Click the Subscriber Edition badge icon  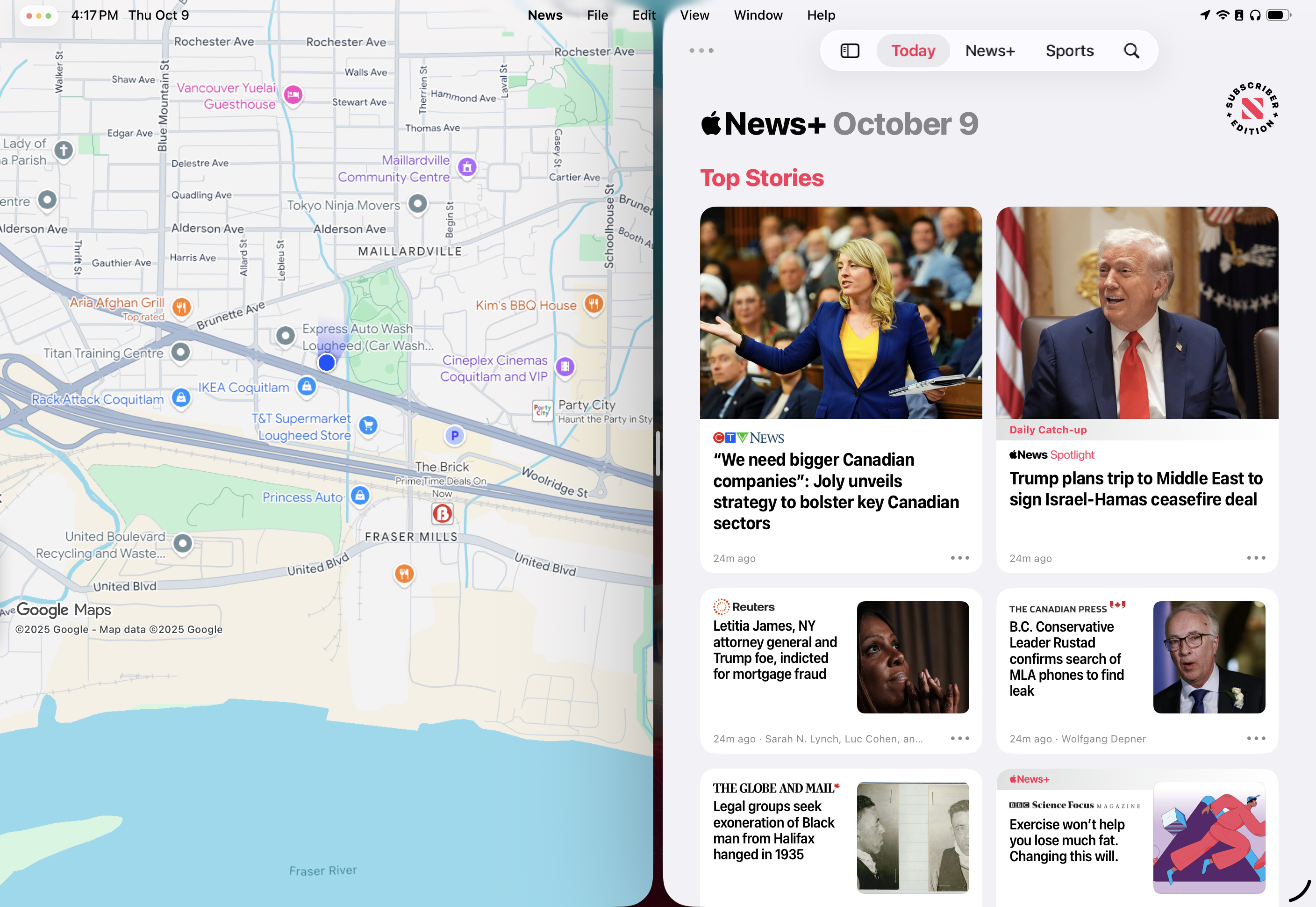[1252, 108]
